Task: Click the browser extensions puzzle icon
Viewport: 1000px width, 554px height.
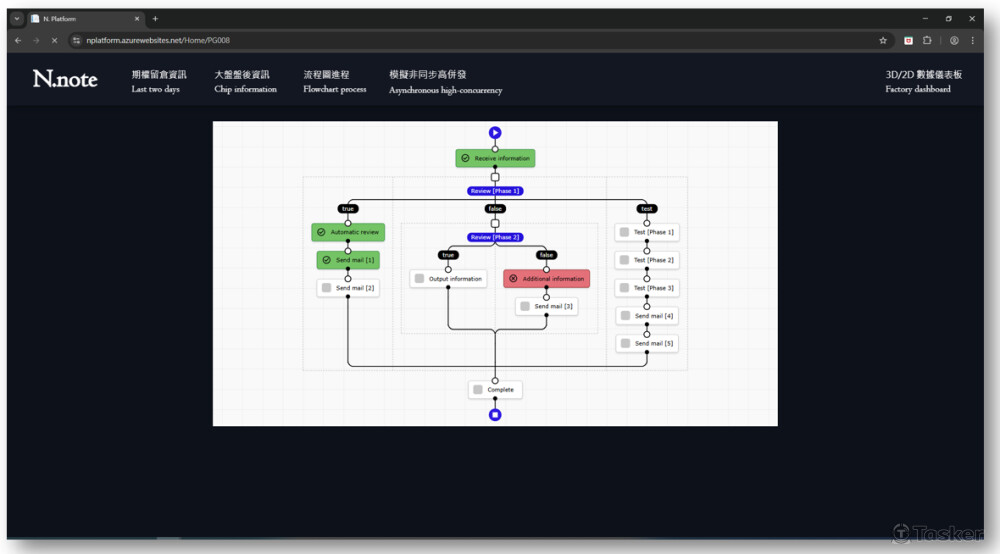Action: tap(927, 40)
